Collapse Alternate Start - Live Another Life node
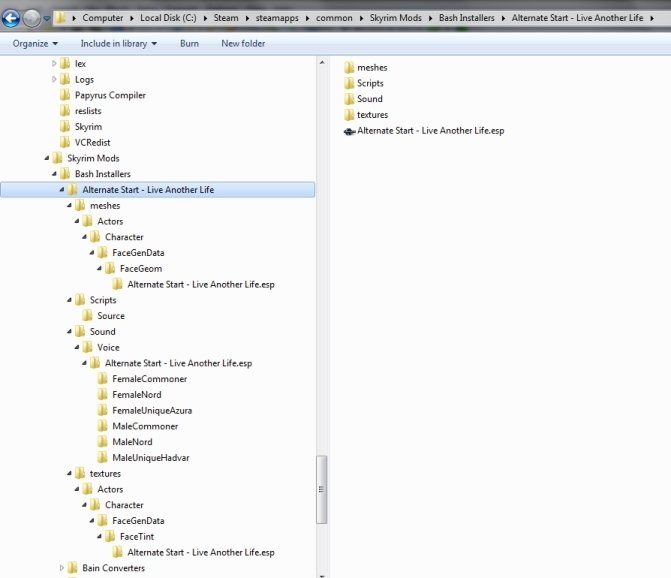 (x=62, y=190)
